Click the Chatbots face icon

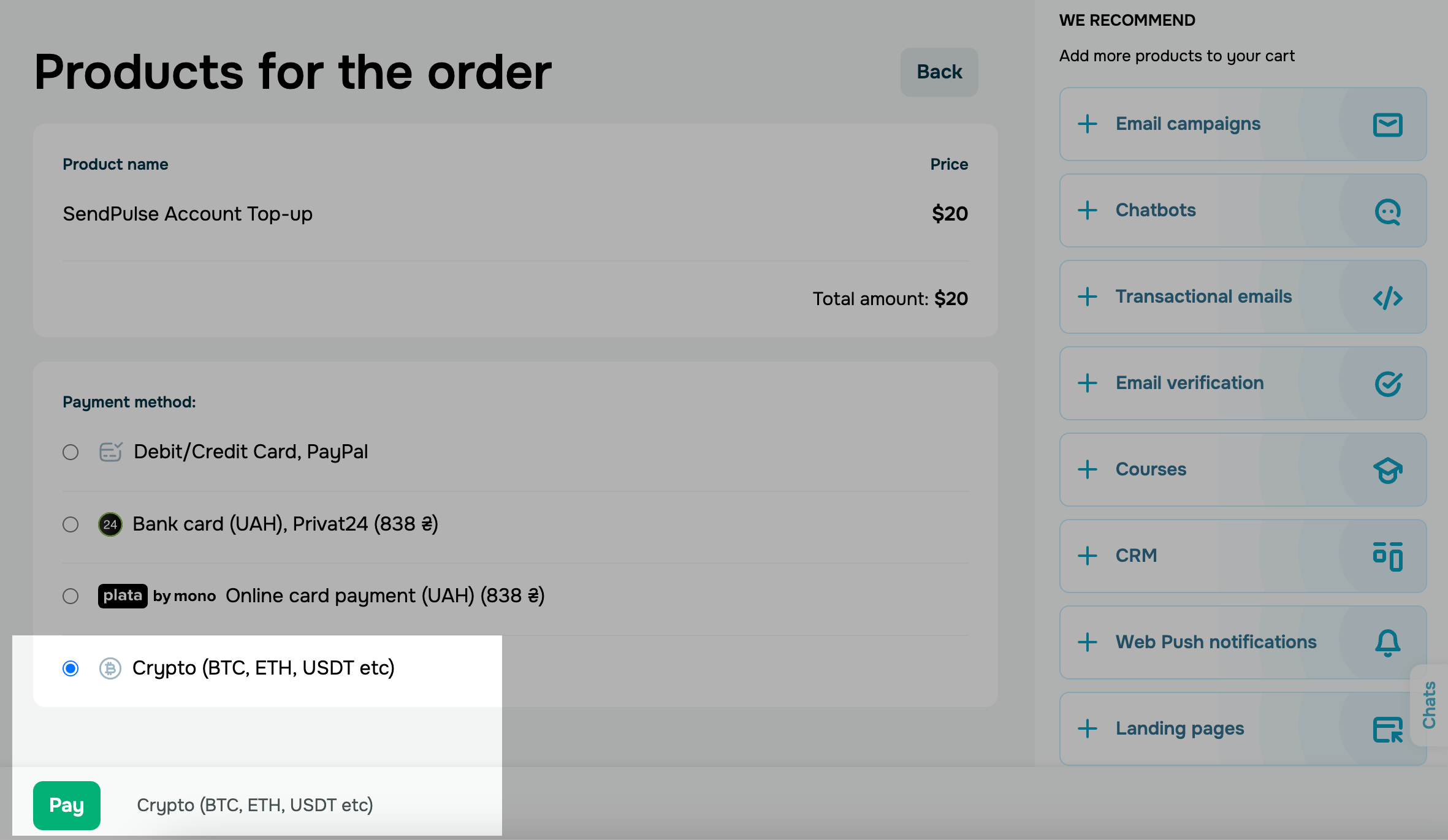(x=1387, y=211)
